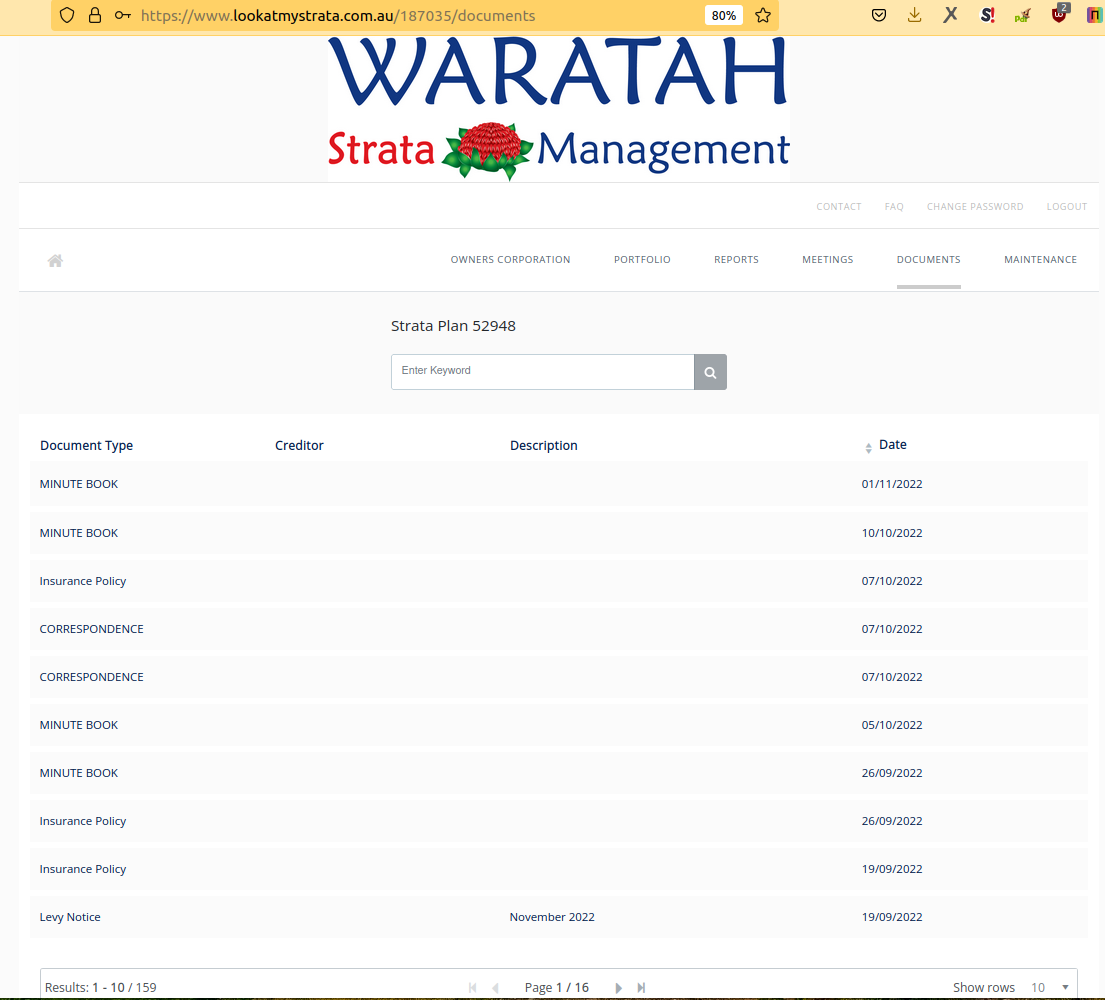
Task: Open the Pocket save icon
Action: tap(879, 15)
